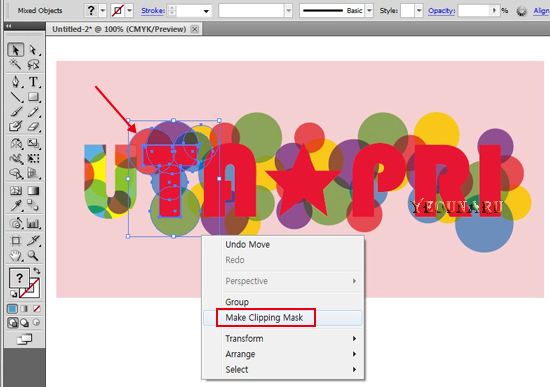Select the Lasso tool
This screenshot has height=387, width=550.
coord(33,64)
